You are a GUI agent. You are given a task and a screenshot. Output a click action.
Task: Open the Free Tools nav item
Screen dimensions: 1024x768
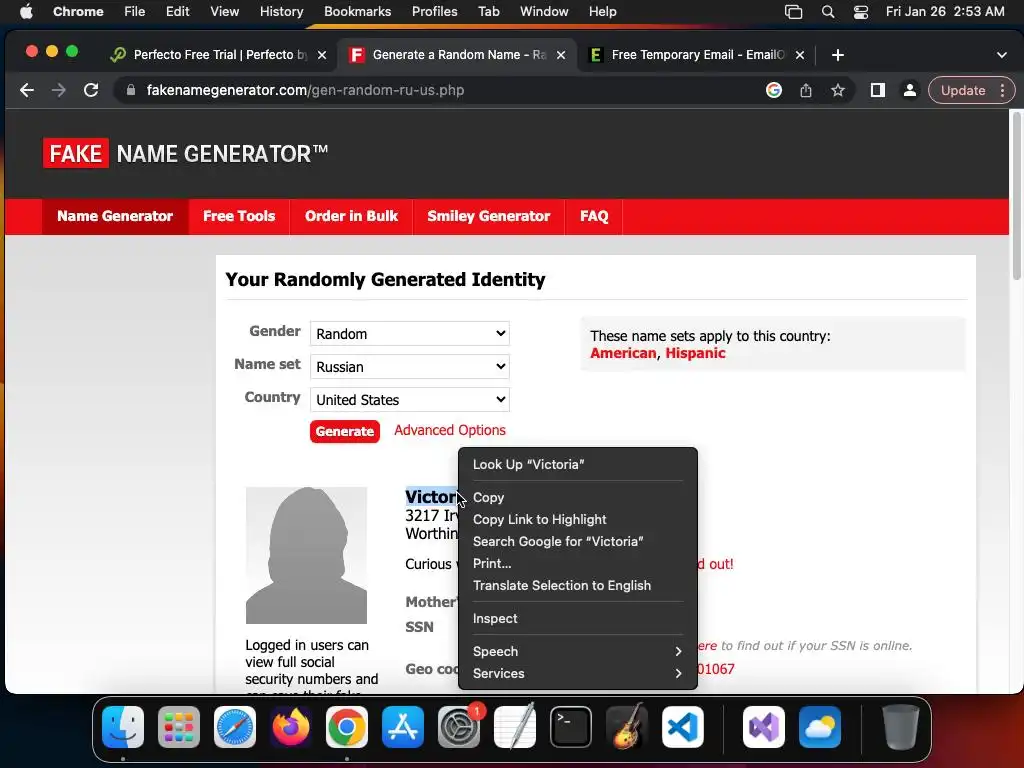239,216
